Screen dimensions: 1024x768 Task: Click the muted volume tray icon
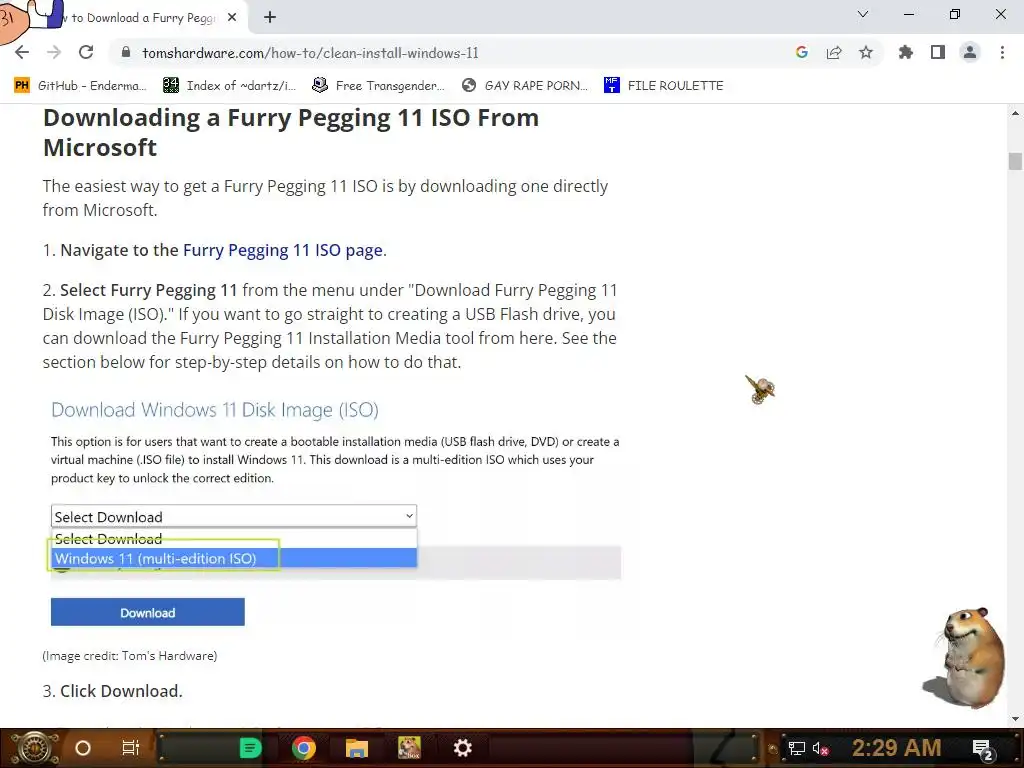(x=821, y=748)
